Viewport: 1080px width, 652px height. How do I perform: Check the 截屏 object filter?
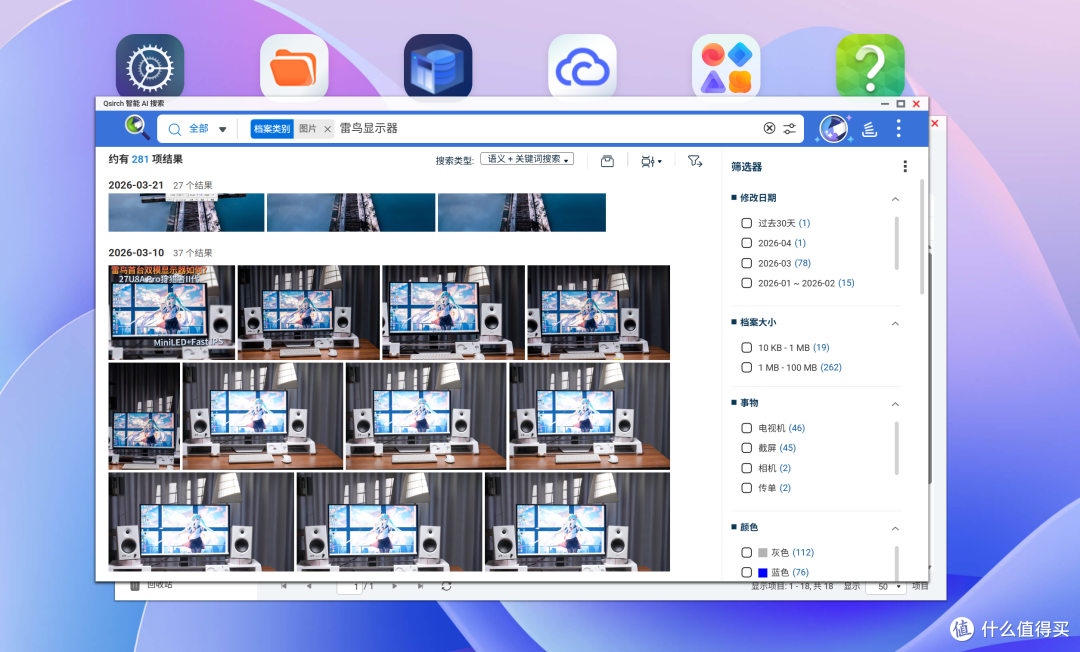pyautogui.click(x=746, y=448)
